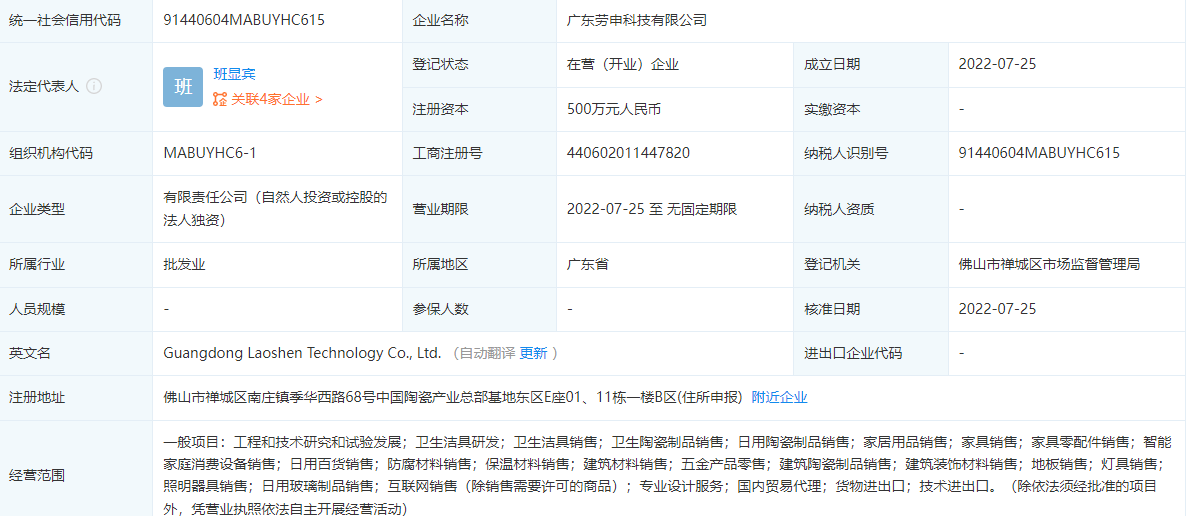Click the 统一社会信用代码 label
Image resolution: width=1188 pixels, height=516 pixels.
[x=64, y=20]
